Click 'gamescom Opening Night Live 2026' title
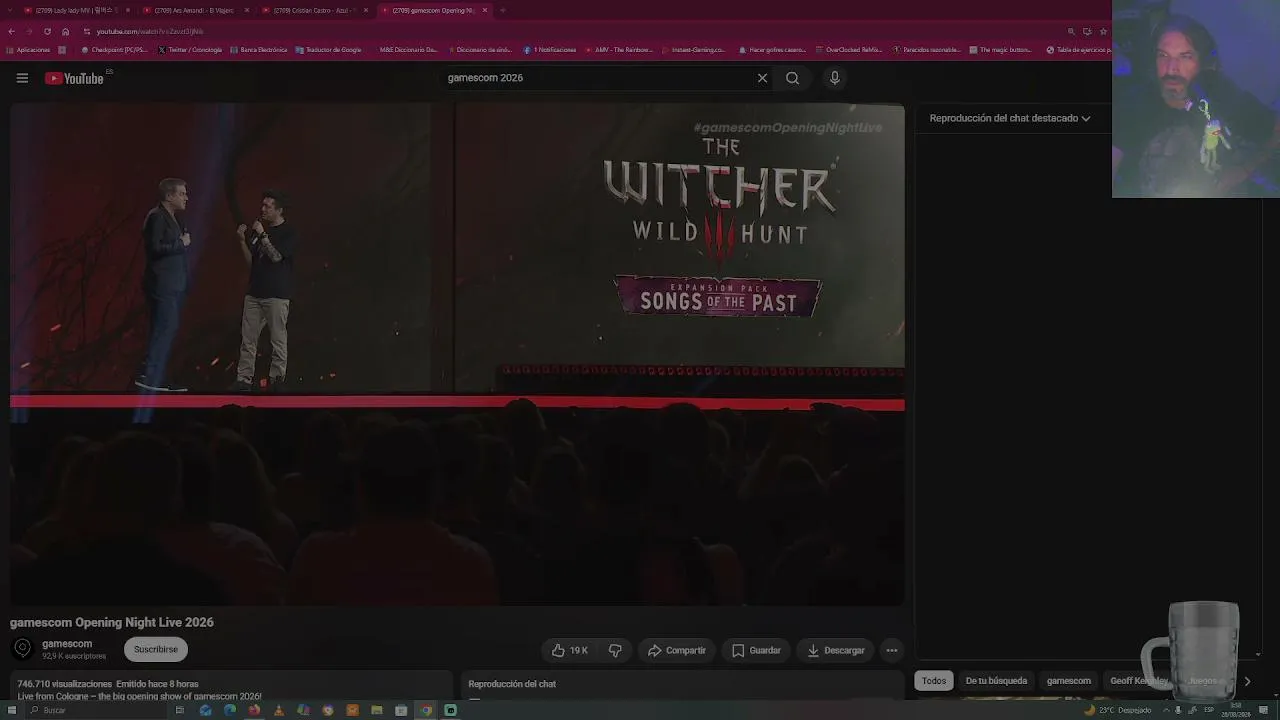Screen dimensions: 1280x720 click(x=112, y=622)
